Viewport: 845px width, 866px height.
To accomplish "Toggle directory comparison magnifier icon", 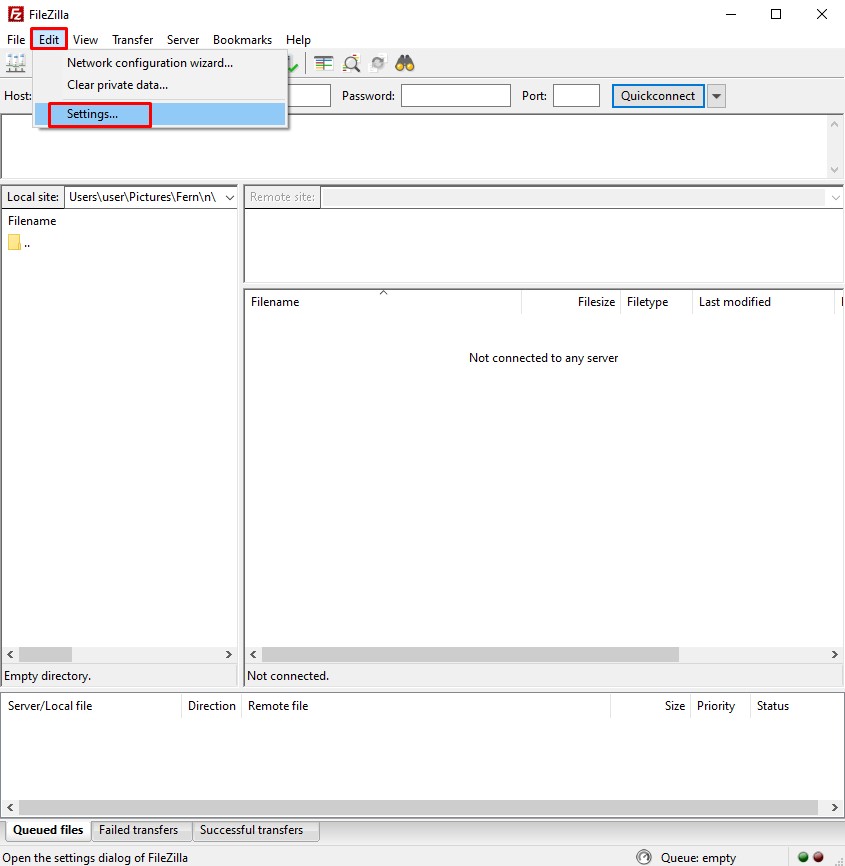I will pos(351,64).
